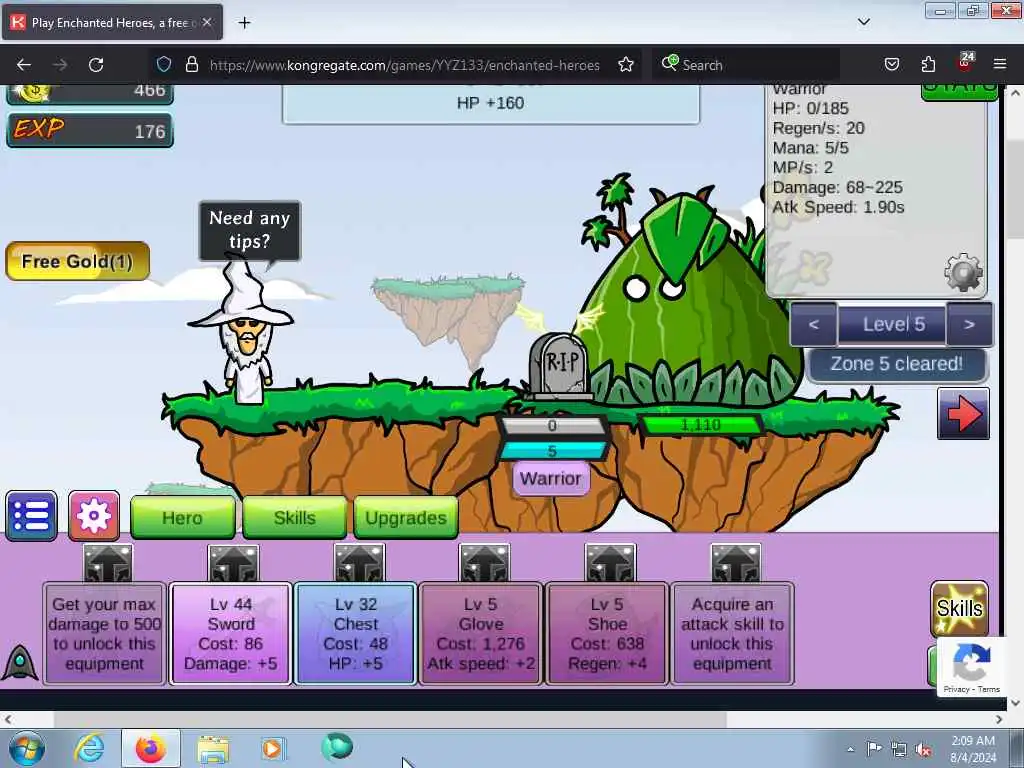Claim Free Gold(1) button
This screenshot has width=1024, height=768.
pos(78,261)
